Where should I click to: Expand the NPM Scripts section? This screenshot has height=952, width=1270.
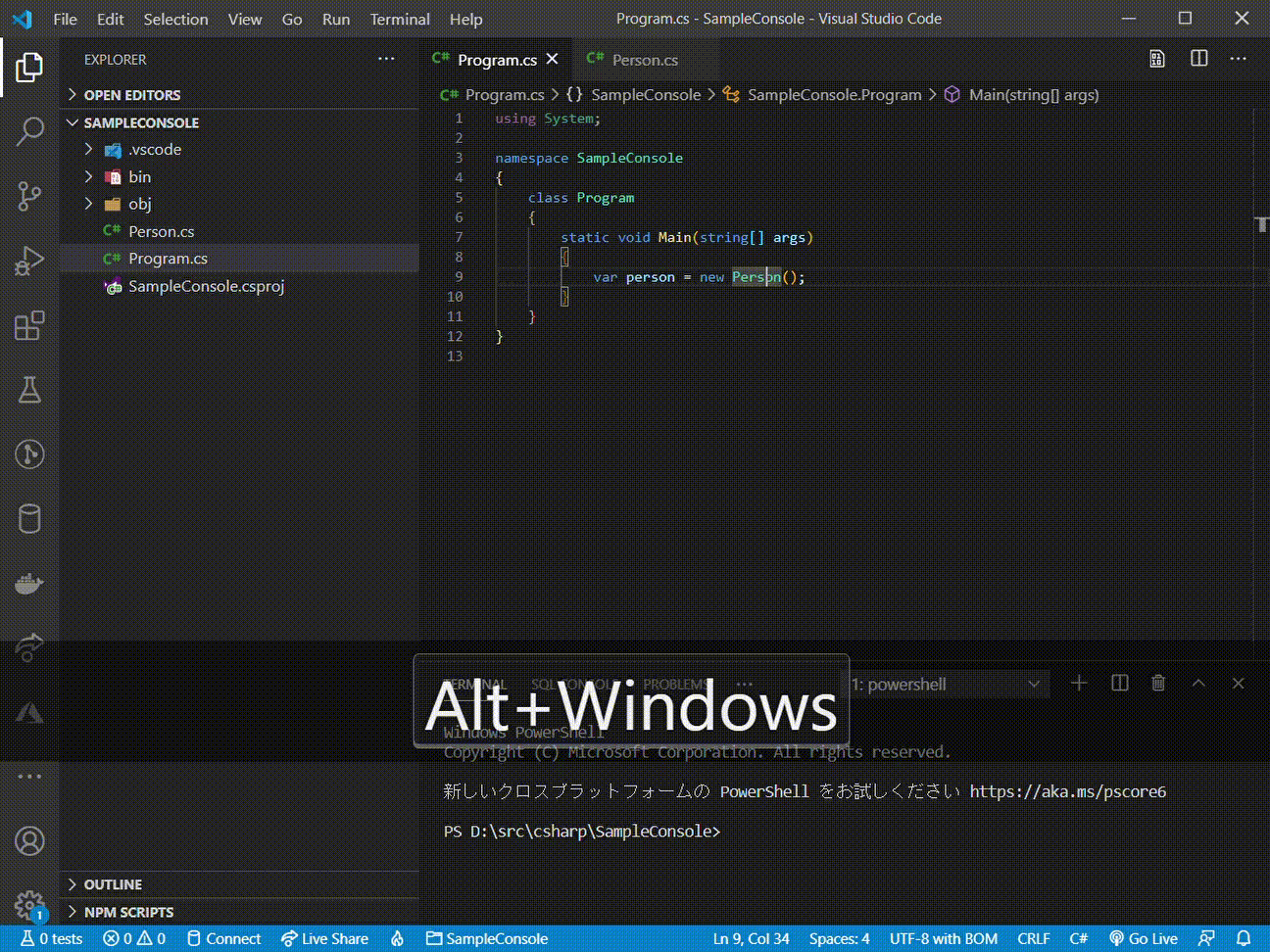tap(239, 912)
